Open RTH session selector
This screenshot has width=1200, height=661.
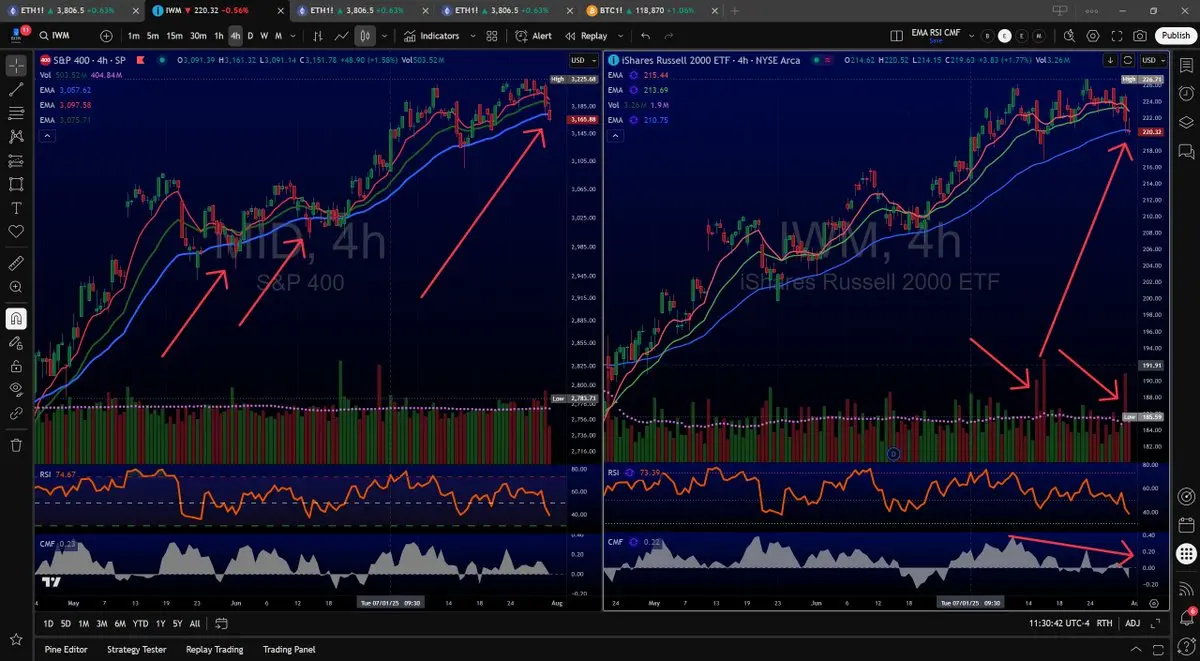(1105, 623)
